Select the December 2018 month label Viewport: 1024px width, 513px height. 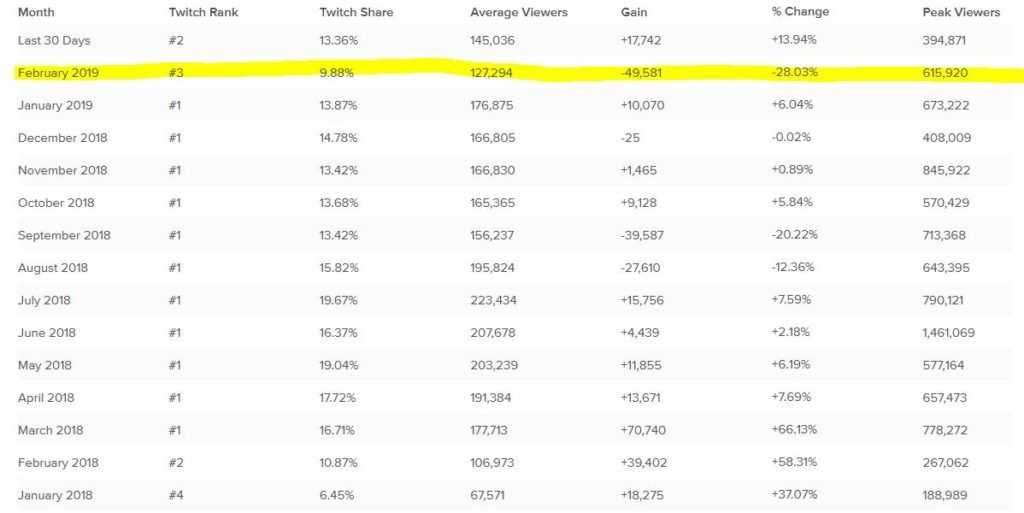63,138
